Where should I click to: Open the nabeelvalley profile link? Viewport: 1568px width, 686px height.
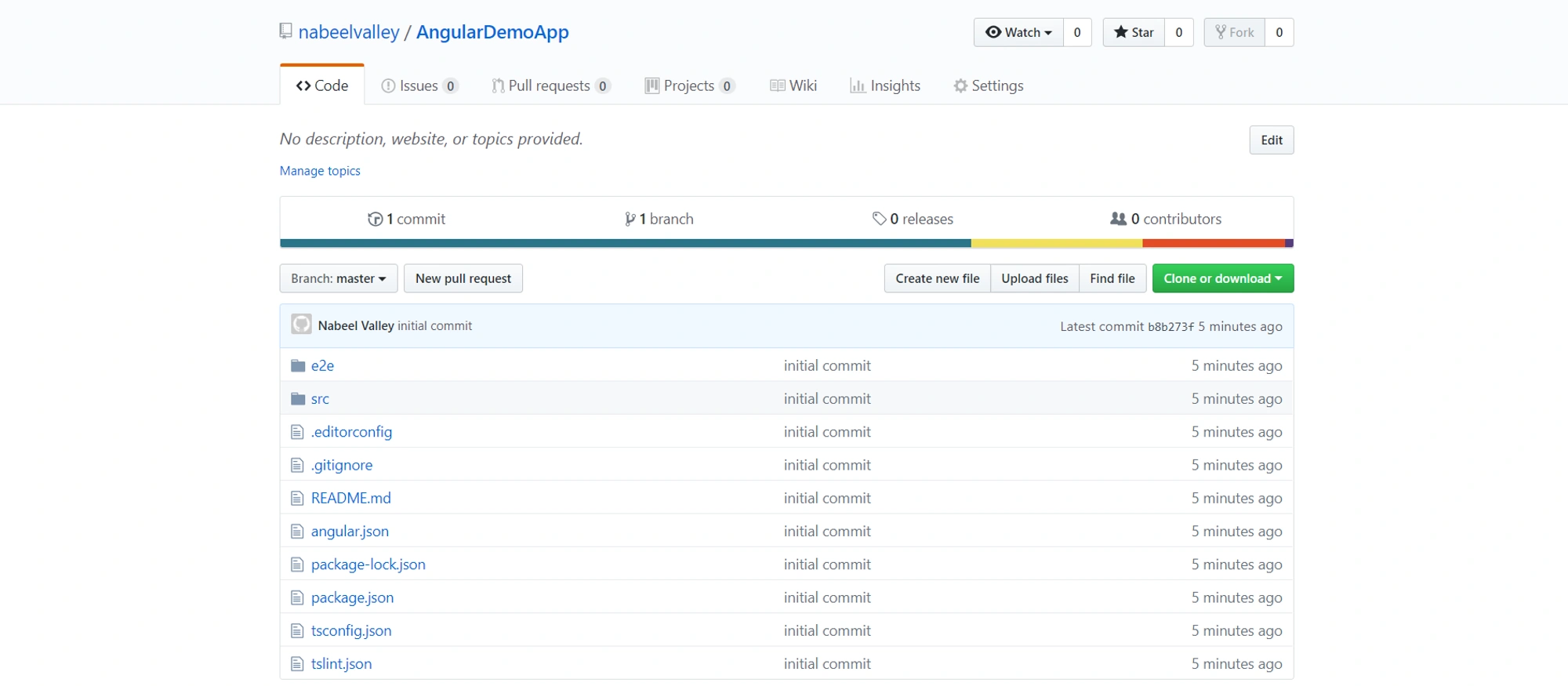coord(349,32)
